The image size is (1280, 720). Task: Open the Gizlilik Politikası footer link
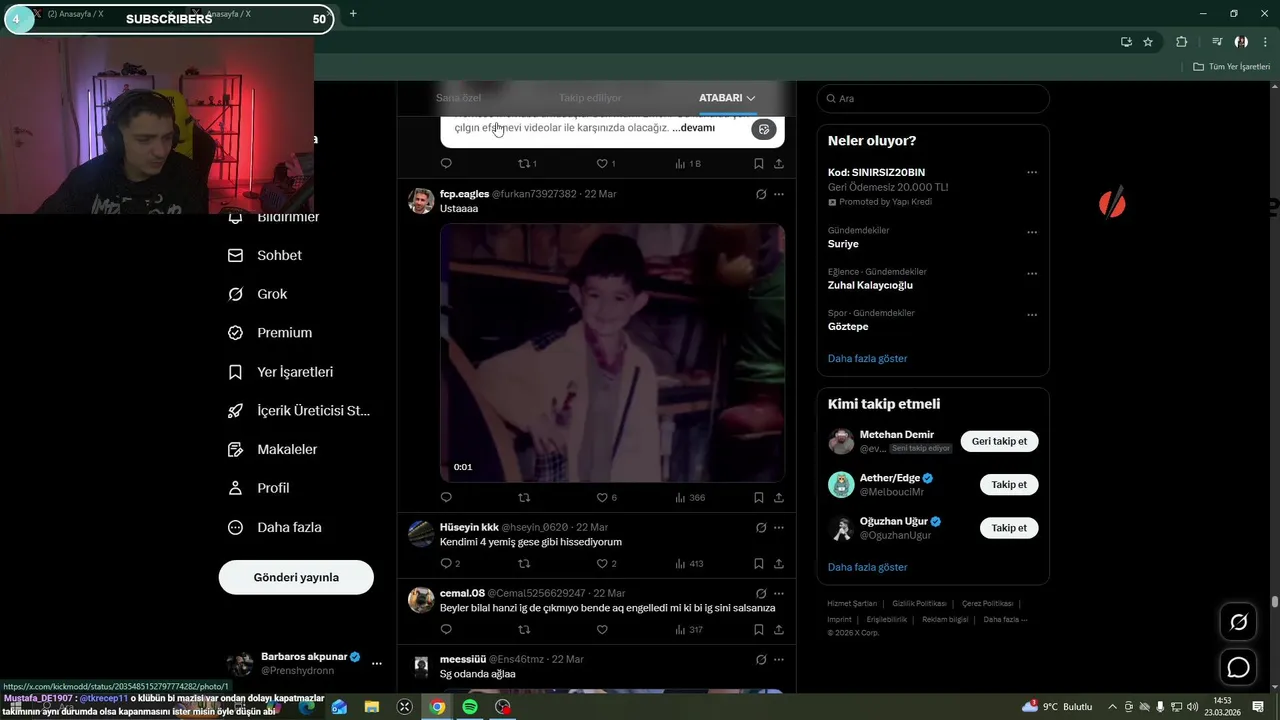[919, 603]
